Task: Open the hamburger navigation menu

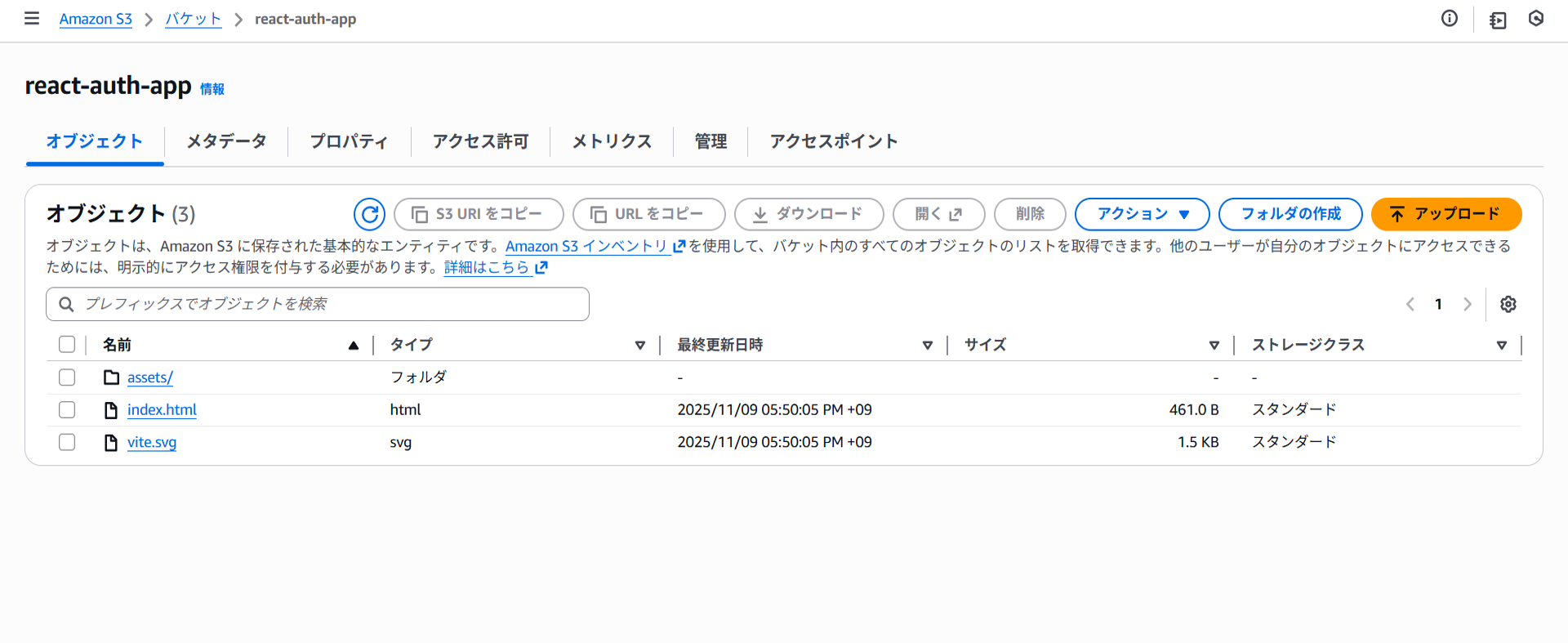Action: [x=32, y=19]
